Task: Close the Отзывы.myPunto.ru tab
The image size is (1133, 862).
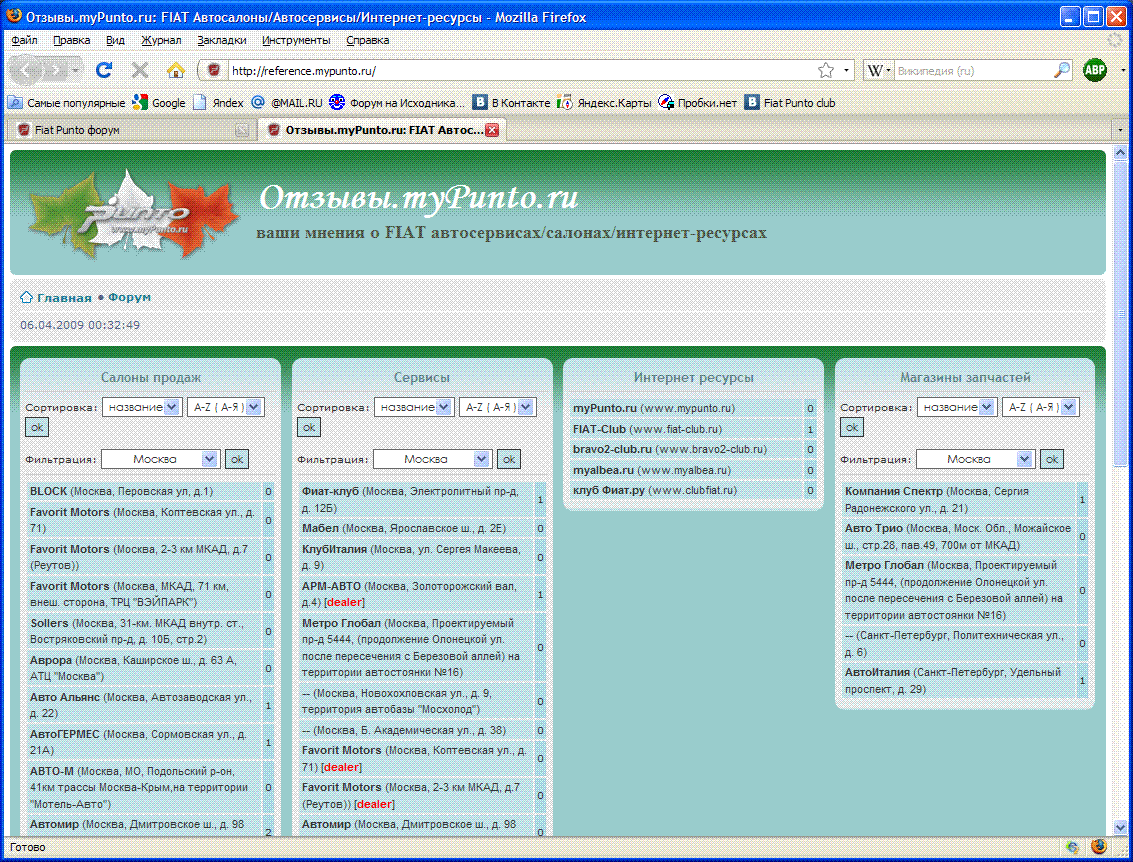Action: tap(492, 130)
